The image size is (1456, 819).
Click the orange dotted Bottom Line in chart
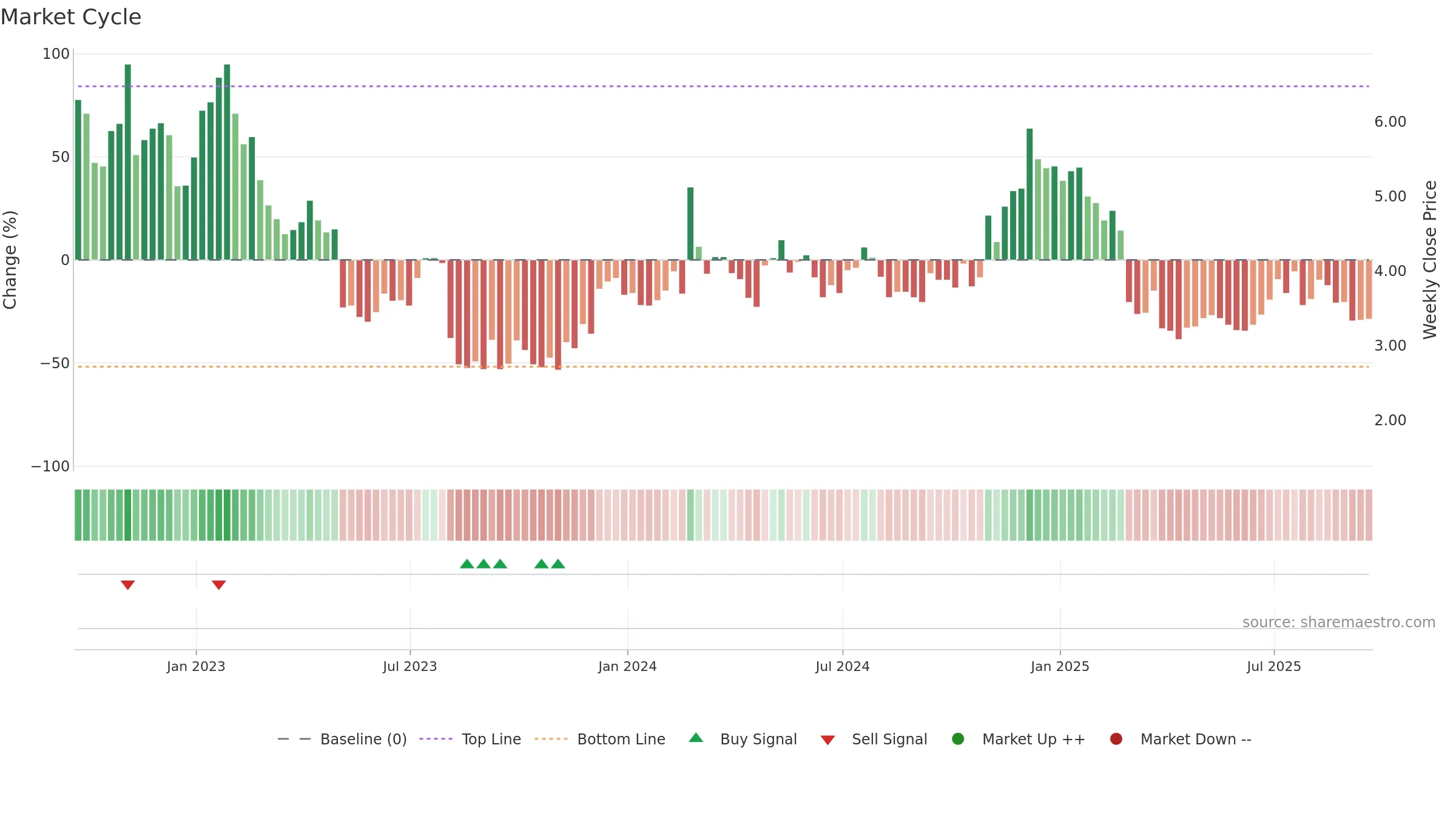pos(723,366)
